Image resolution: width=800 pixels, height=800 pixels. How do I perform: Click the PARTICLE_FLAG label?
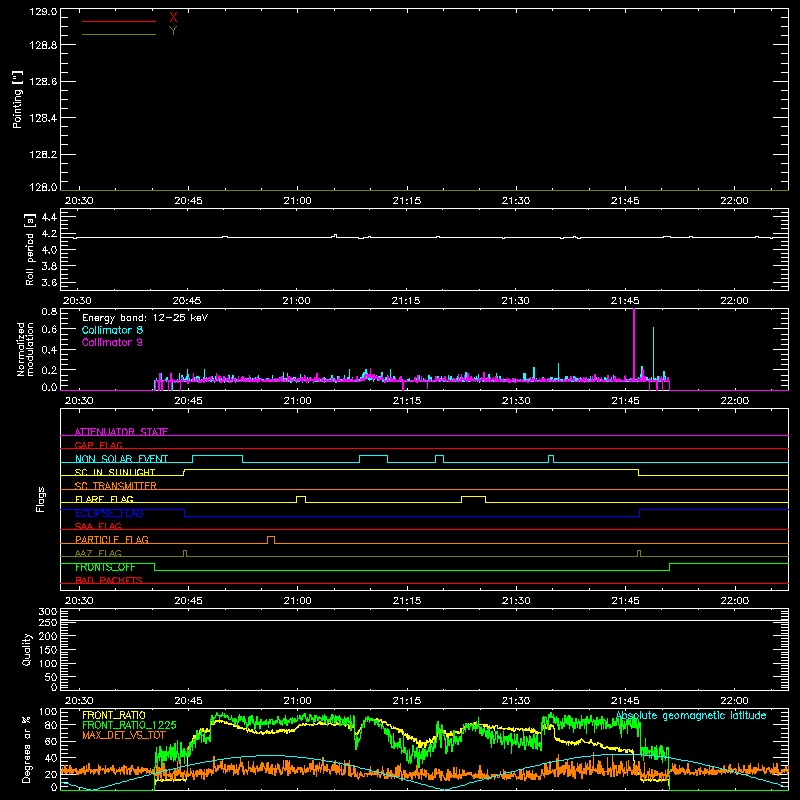pos(112,539)
